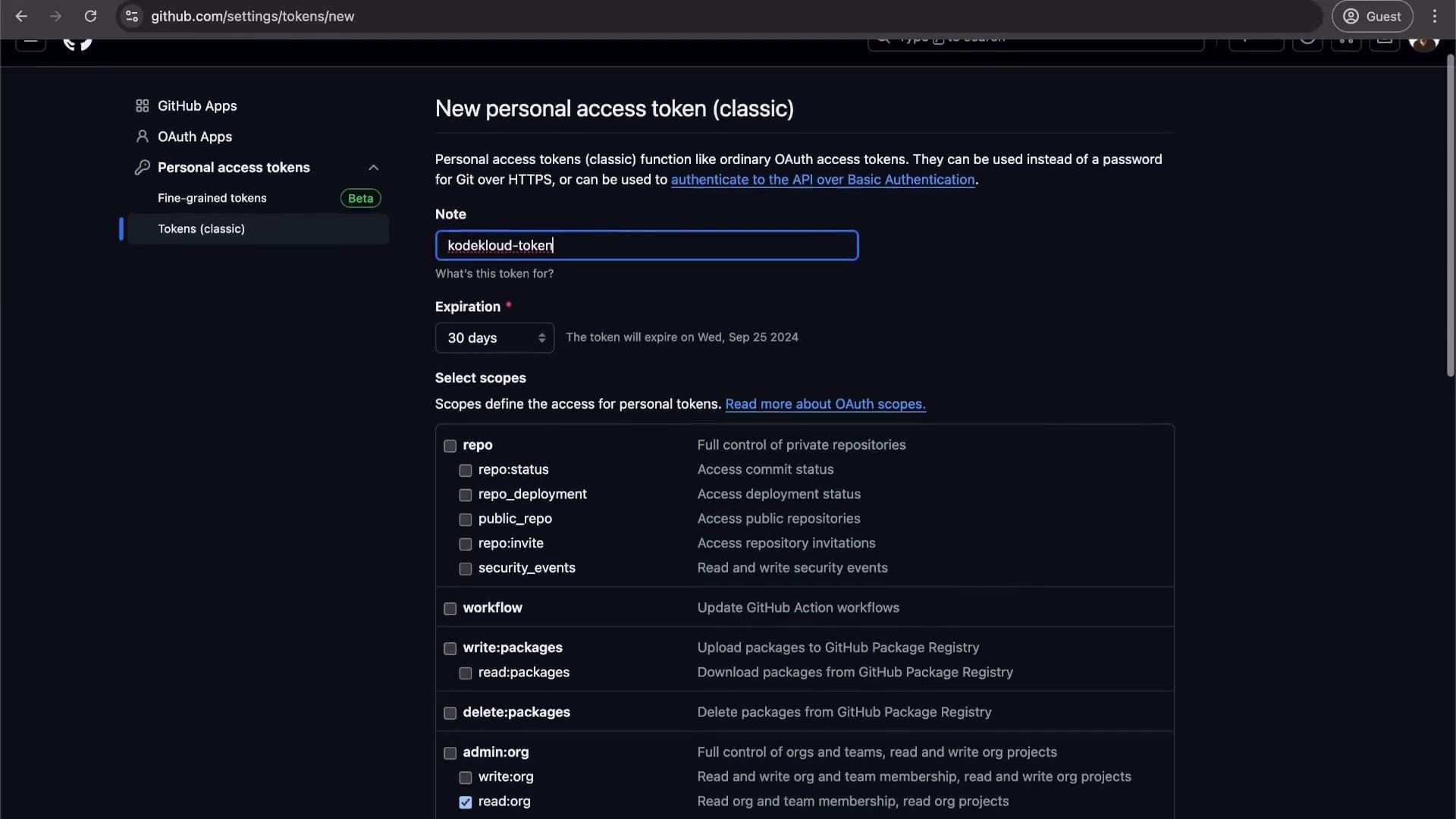The height and width of the screenshot is (819, 1456).
Task: Select Tokens (classic) sidebar item
Action: tap(258, 229)
